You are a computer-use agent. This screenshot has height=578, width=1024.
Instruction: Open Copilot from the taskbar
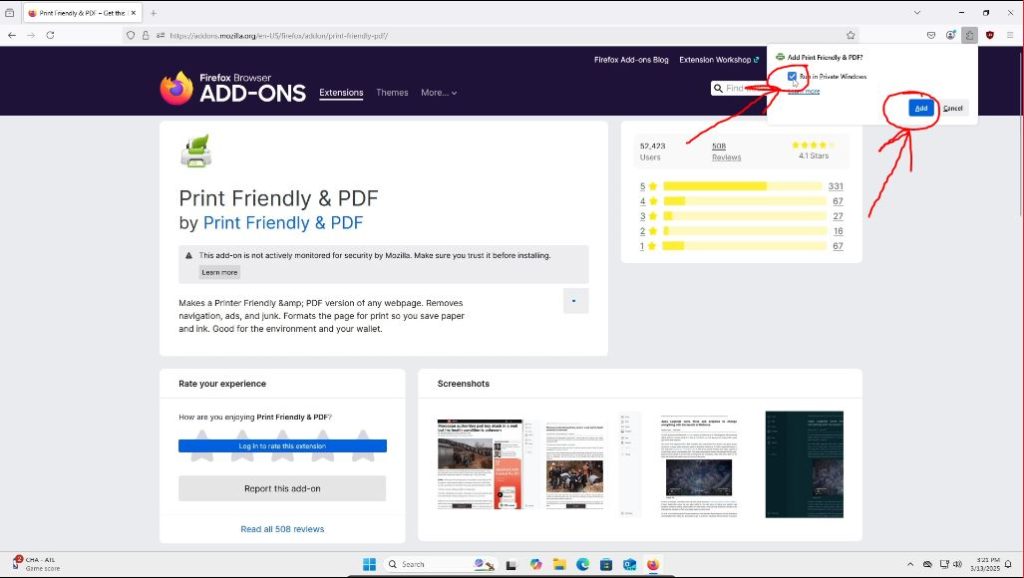(x=536, y=564)
